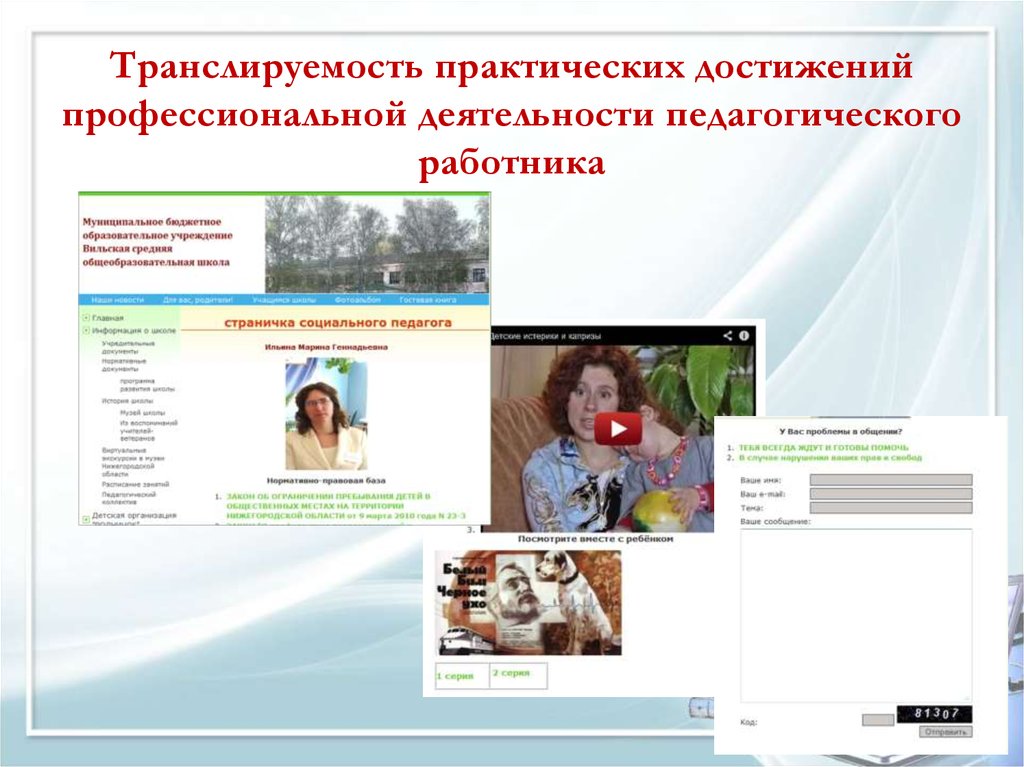Click the share icon on the video
The image size is (1024, 767).
[728, 337]
